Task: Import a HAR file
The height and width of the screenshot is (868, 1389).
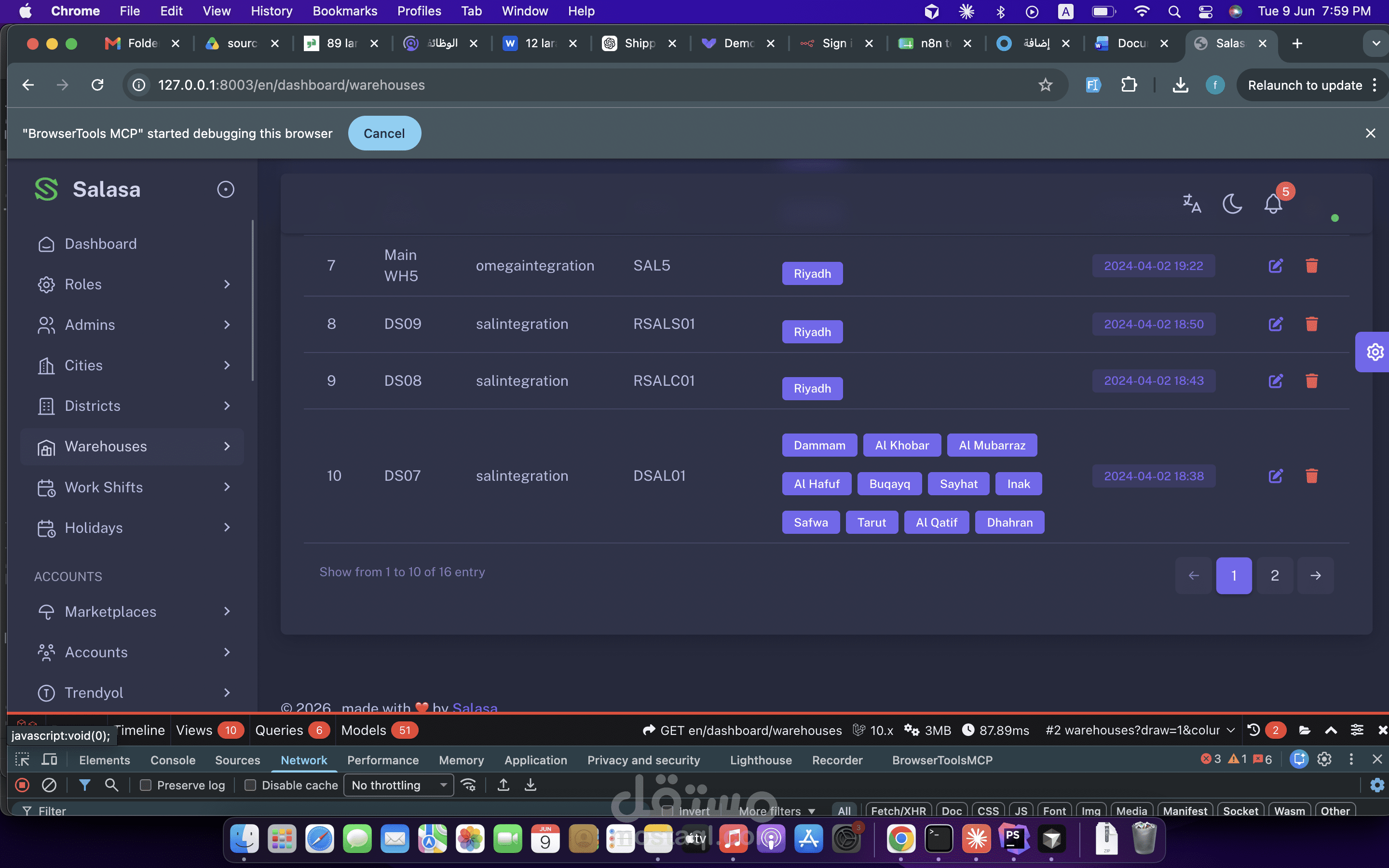Action: (504, 785)
